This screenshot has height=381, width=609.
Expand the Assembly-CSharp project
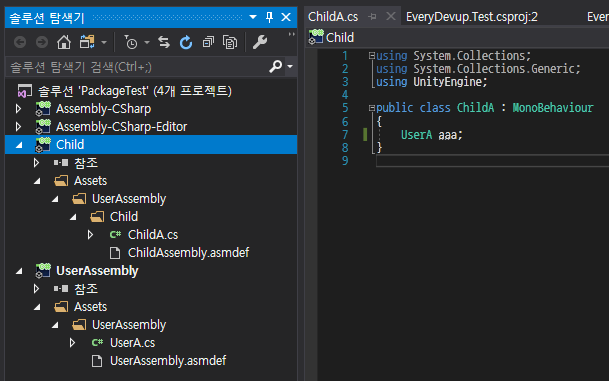pos(18,109)
